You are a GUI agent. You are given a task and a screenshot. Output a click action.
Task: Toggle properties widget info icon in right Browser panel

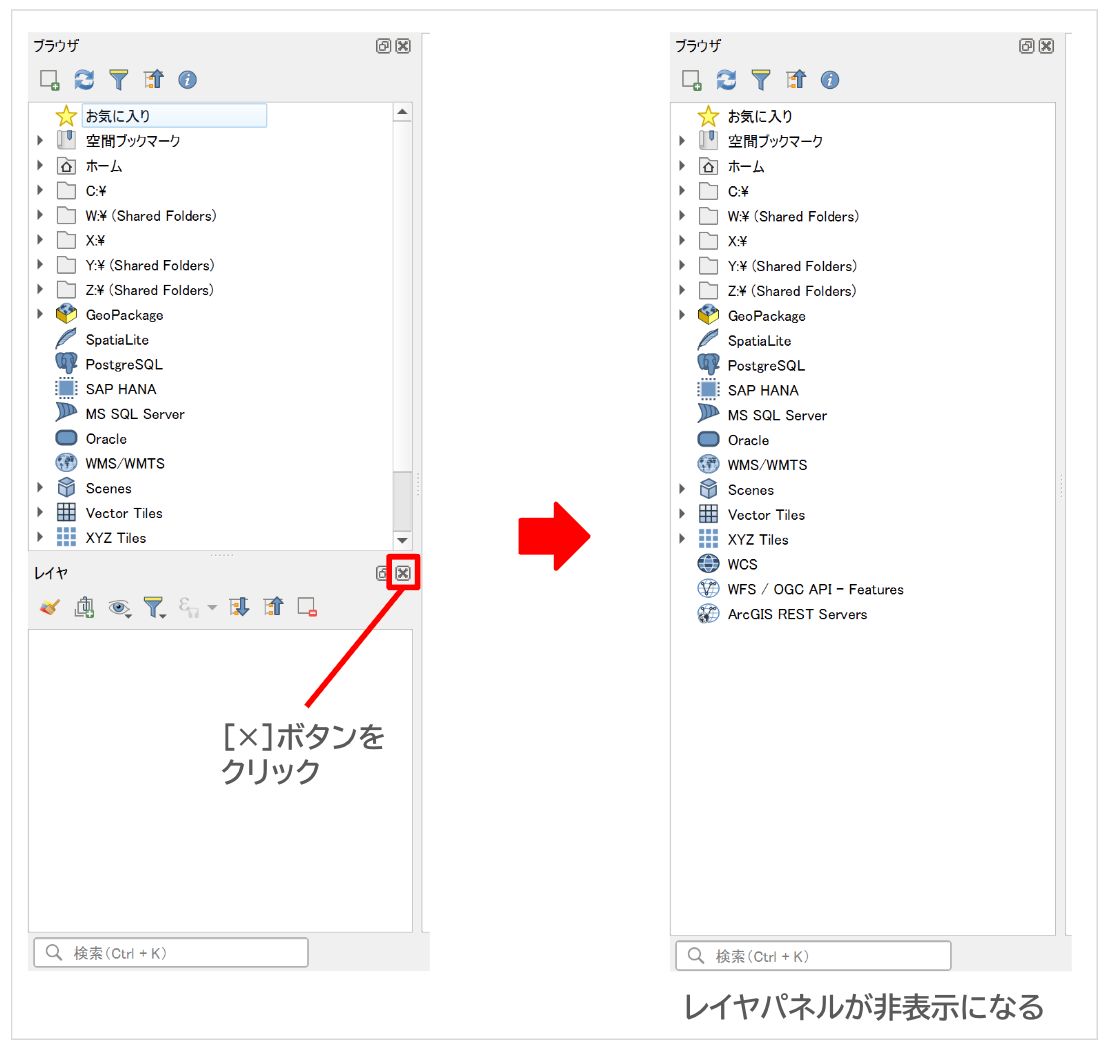tap(830, 80)
